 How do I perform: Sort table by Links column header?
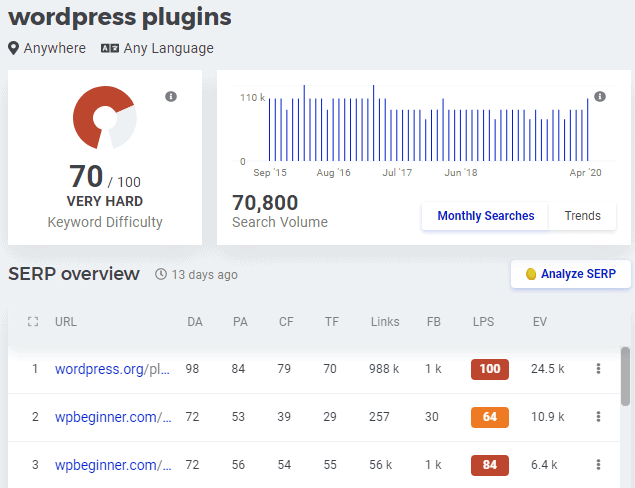point(384,322)
